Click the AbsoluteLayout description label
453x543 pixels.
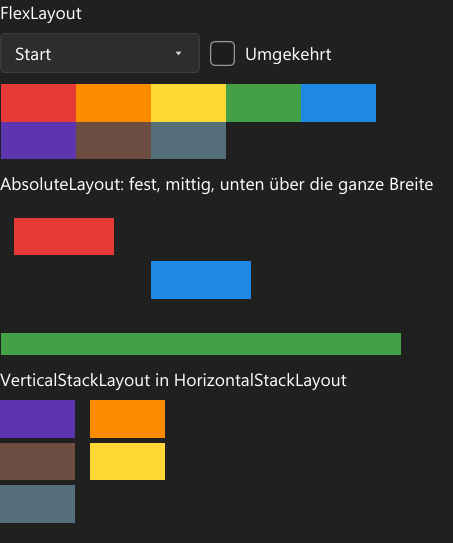click(x=217, y=184)
